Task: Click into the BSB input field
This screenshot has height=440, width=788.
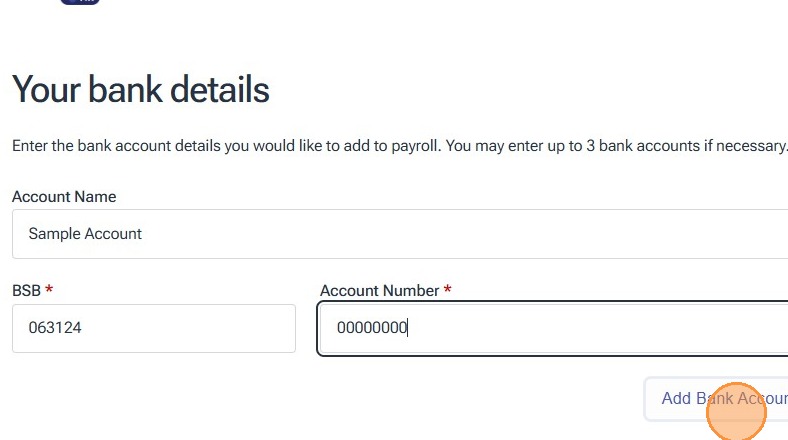Action: point(154,328)
